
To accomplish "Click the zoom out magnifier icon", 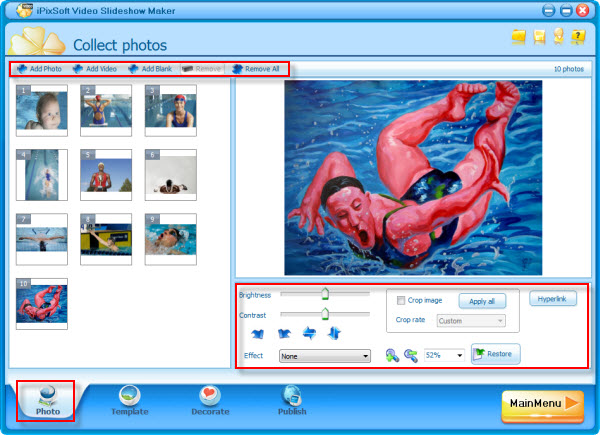I will point(411,355).
